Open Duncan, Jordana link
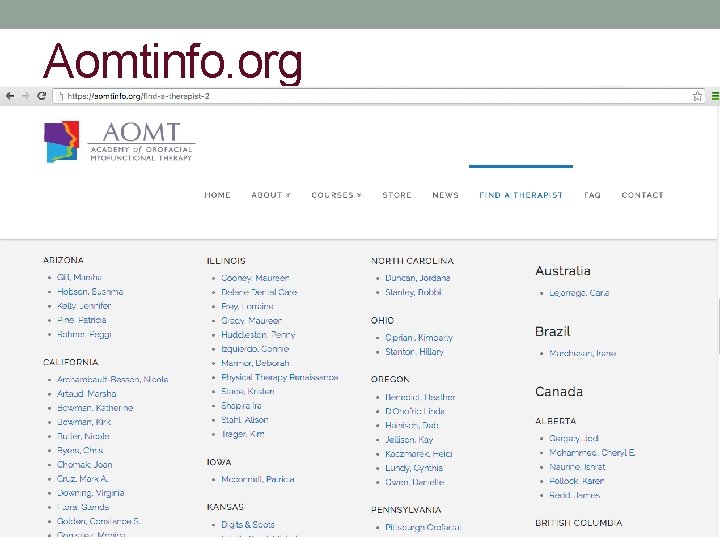 [417, 278]
